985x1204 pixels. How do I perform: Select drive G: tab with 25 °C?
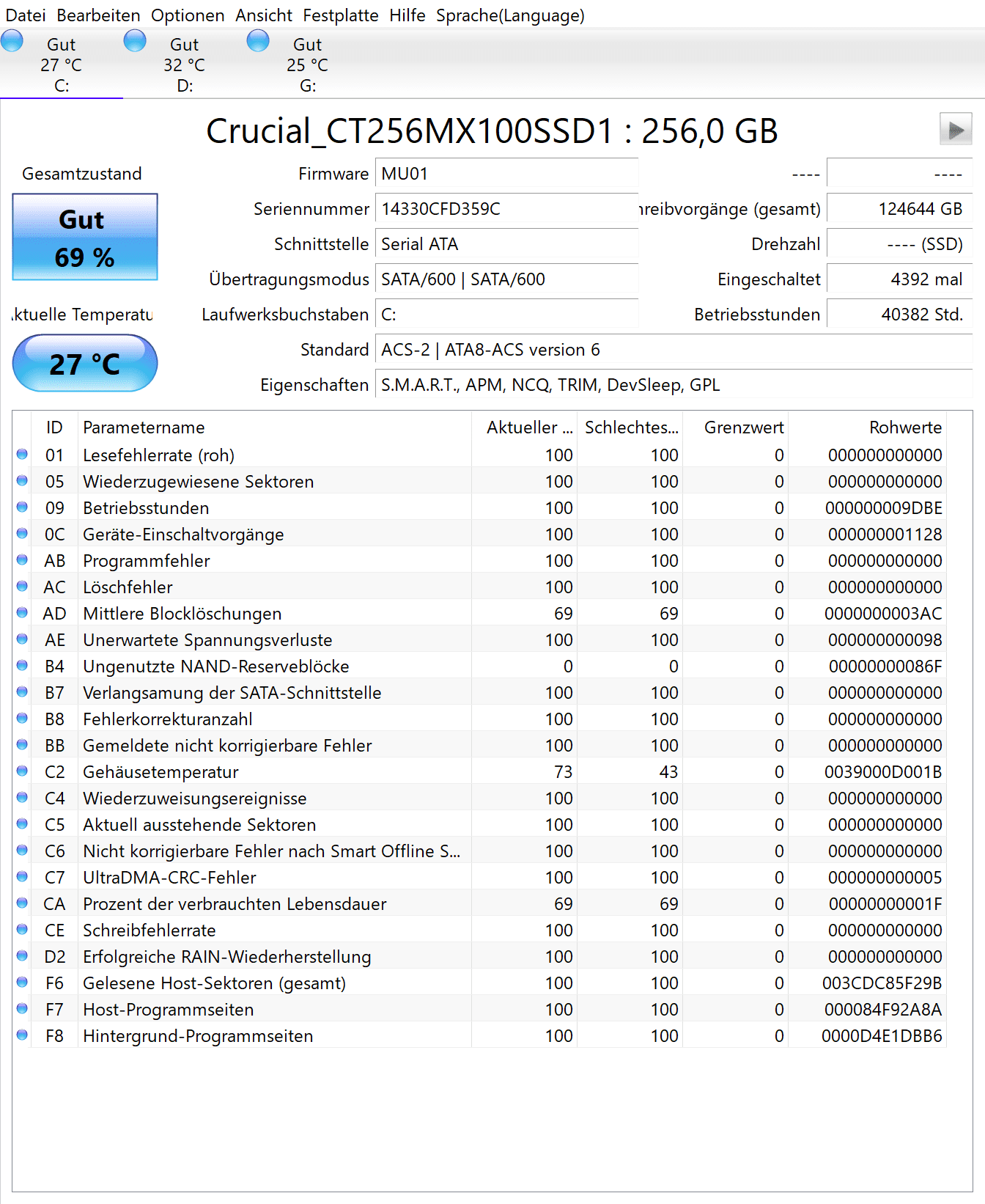coord(308,65)
